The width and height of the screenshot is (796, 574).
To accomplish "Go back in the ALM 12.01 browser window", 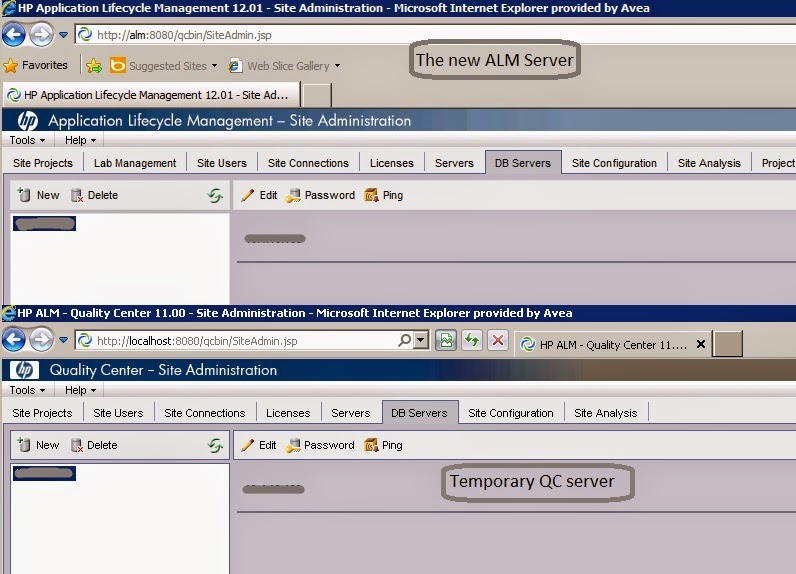I will [14, 35].
